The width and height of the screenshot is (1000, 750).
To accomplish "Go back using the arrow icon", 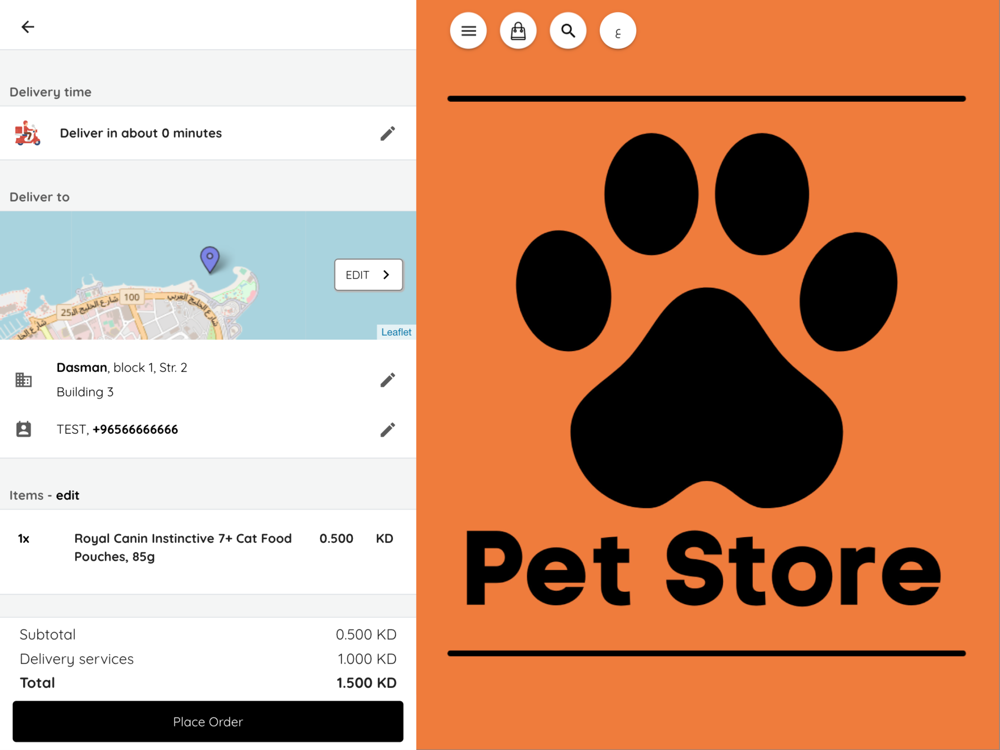I will (27, 27).
